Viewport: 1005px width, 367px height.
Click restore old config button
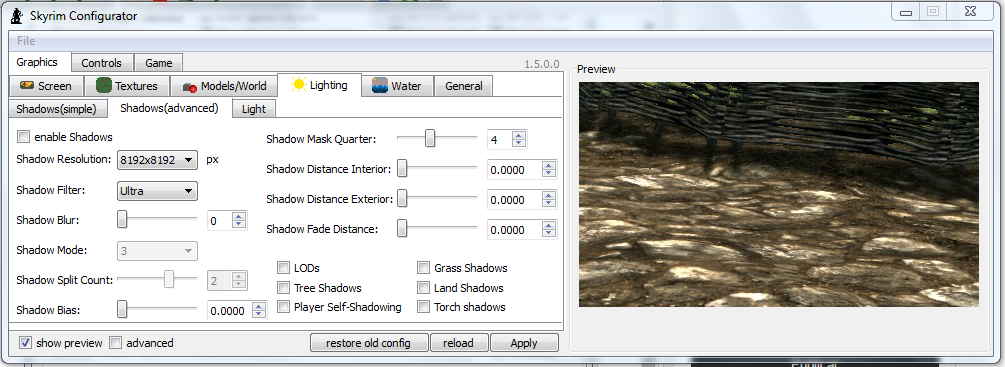point(369,343)
